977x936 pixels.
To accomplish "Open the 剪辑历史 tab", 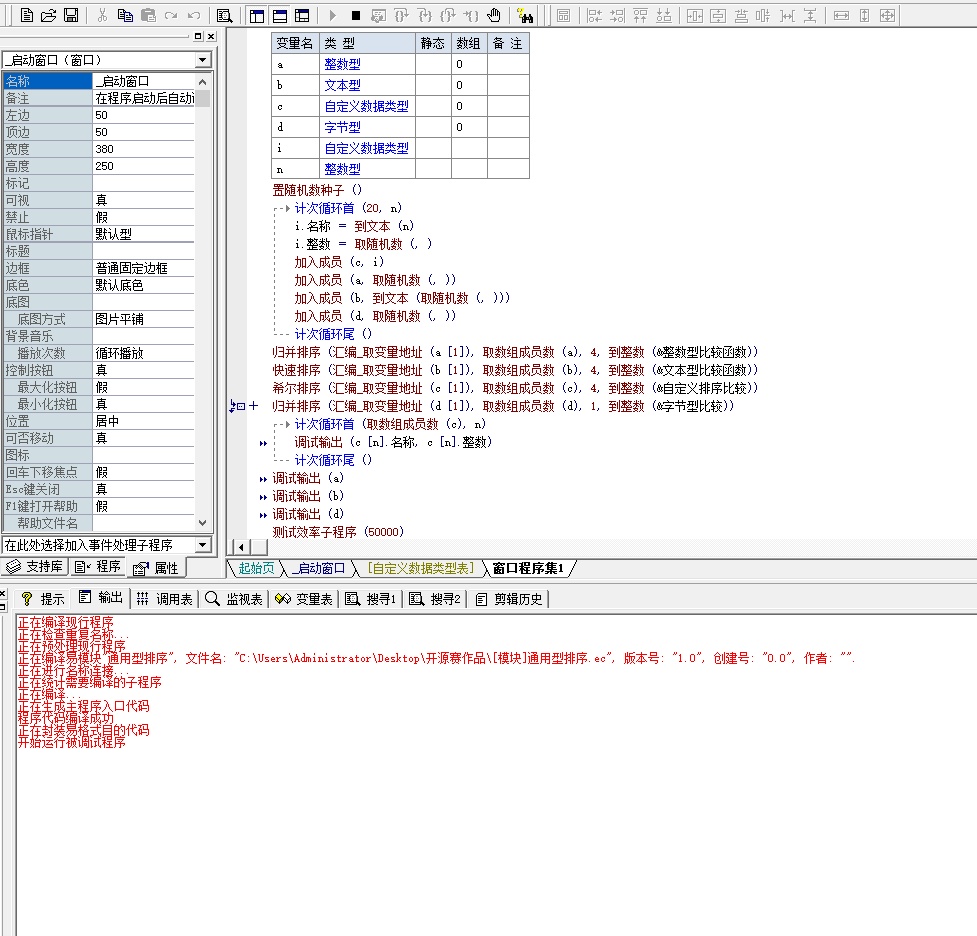I will tap(509, 599).
